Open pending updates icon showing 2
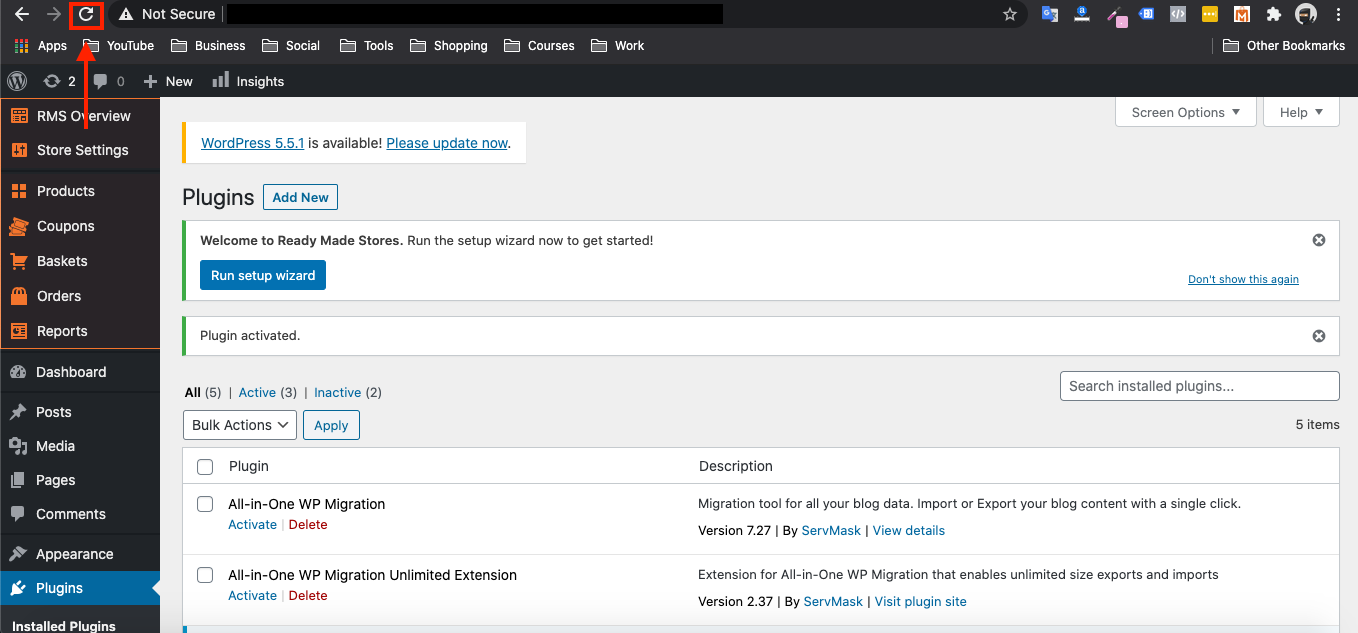Viewport: 1358px width, 633px height. click(59, 81)
